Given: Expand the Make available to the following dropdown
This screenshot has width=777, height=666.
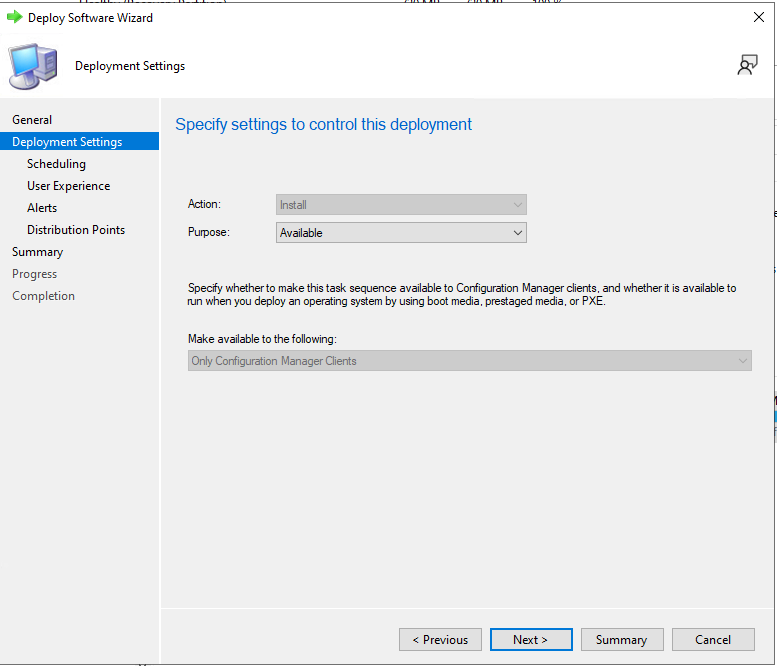Looking at the screenshot, I should click(x=469, y=361).
